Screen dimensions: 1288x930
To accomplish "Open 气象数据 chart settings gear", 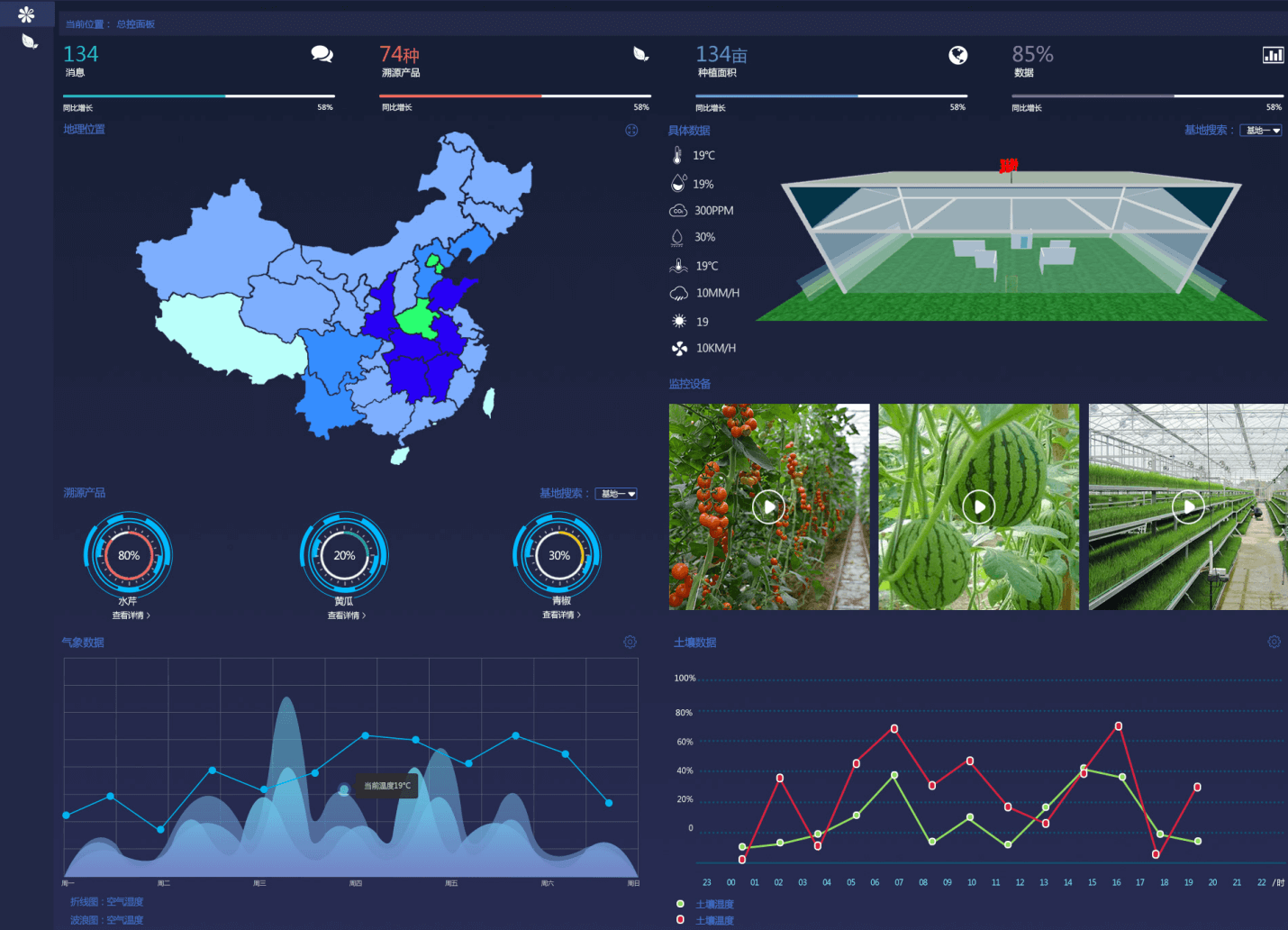I will 630,642.
